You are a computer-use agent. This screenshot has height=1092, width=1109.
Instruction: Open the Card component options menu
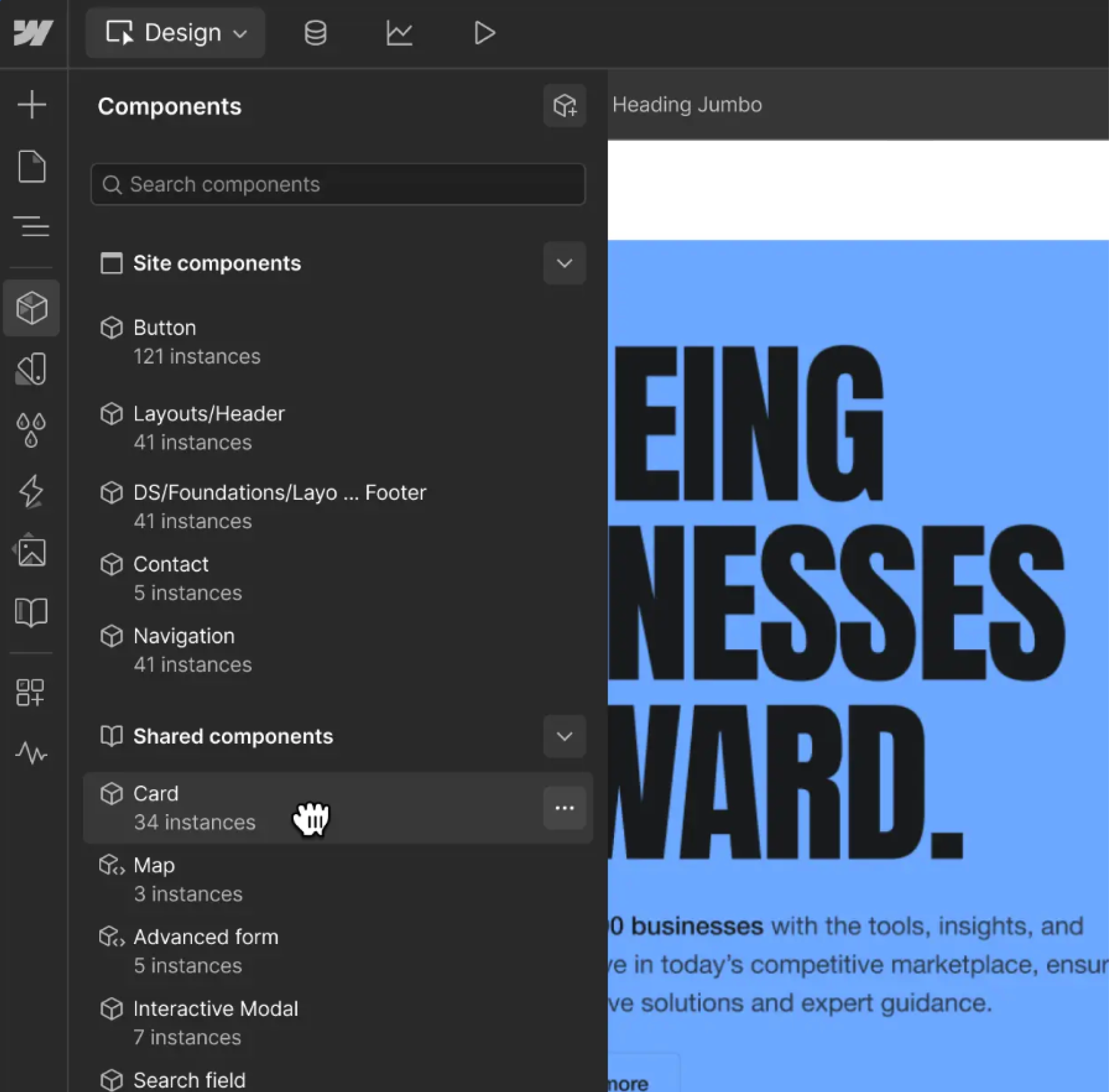coord(564,808)
